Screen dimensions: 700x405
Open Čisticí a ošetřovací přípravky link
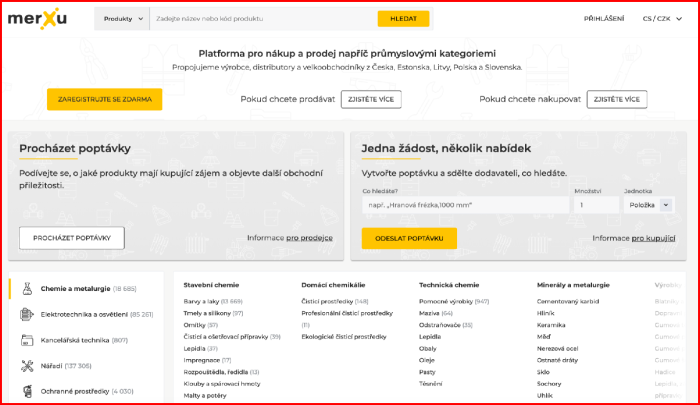[x=232, y=337]
